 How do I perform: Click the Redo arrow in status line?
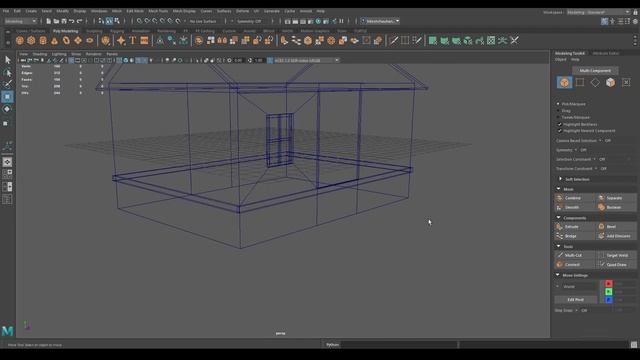80,21
